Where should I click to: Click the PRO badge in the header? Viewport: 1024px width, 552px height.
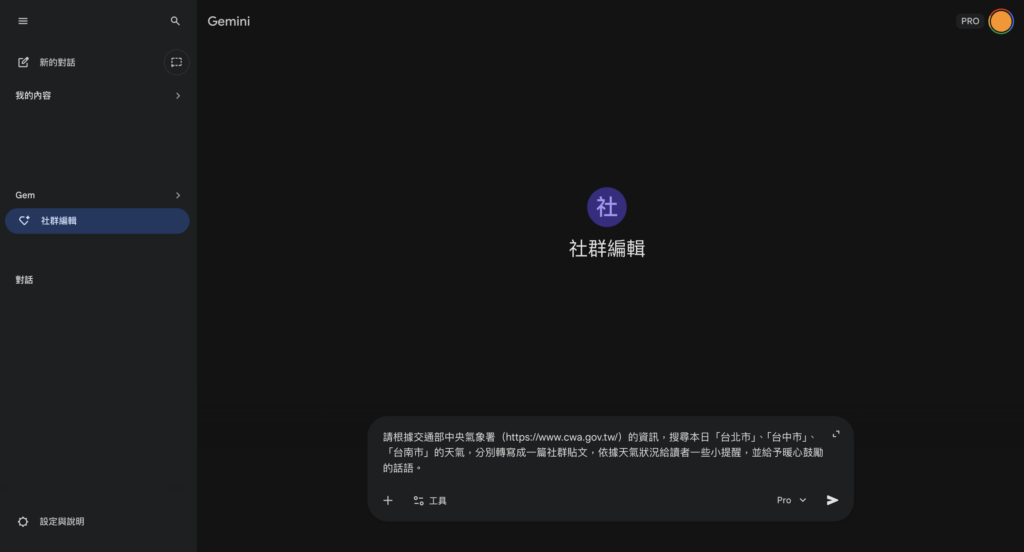[x=970, y=21]
